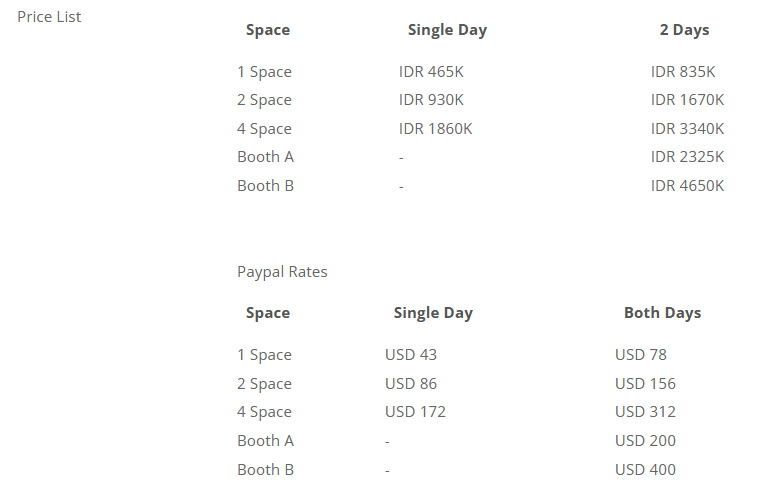Image resolution: width=783 pixels, height=495 pixels.
Task: Click IDR 3340K two days price
Action: [687, 129]
